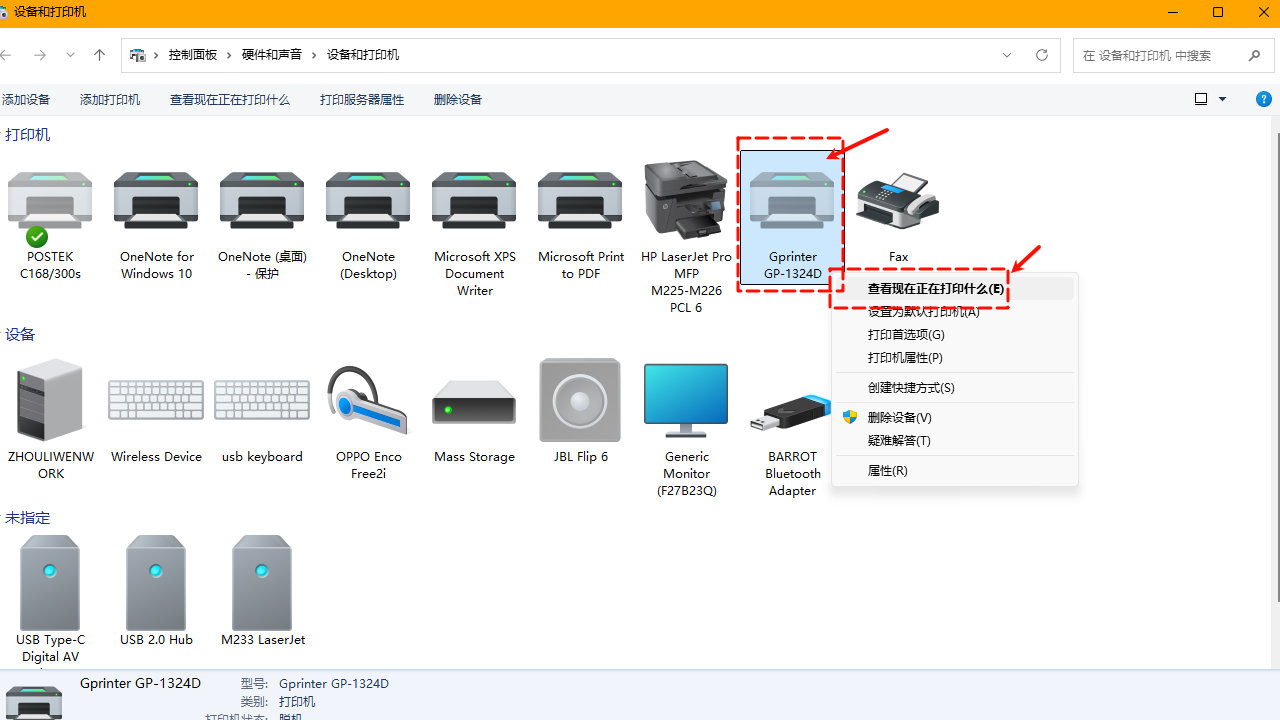Expand the address bar history dropdown
This screenshot has height=720, width=1280.
[1007, 55]
